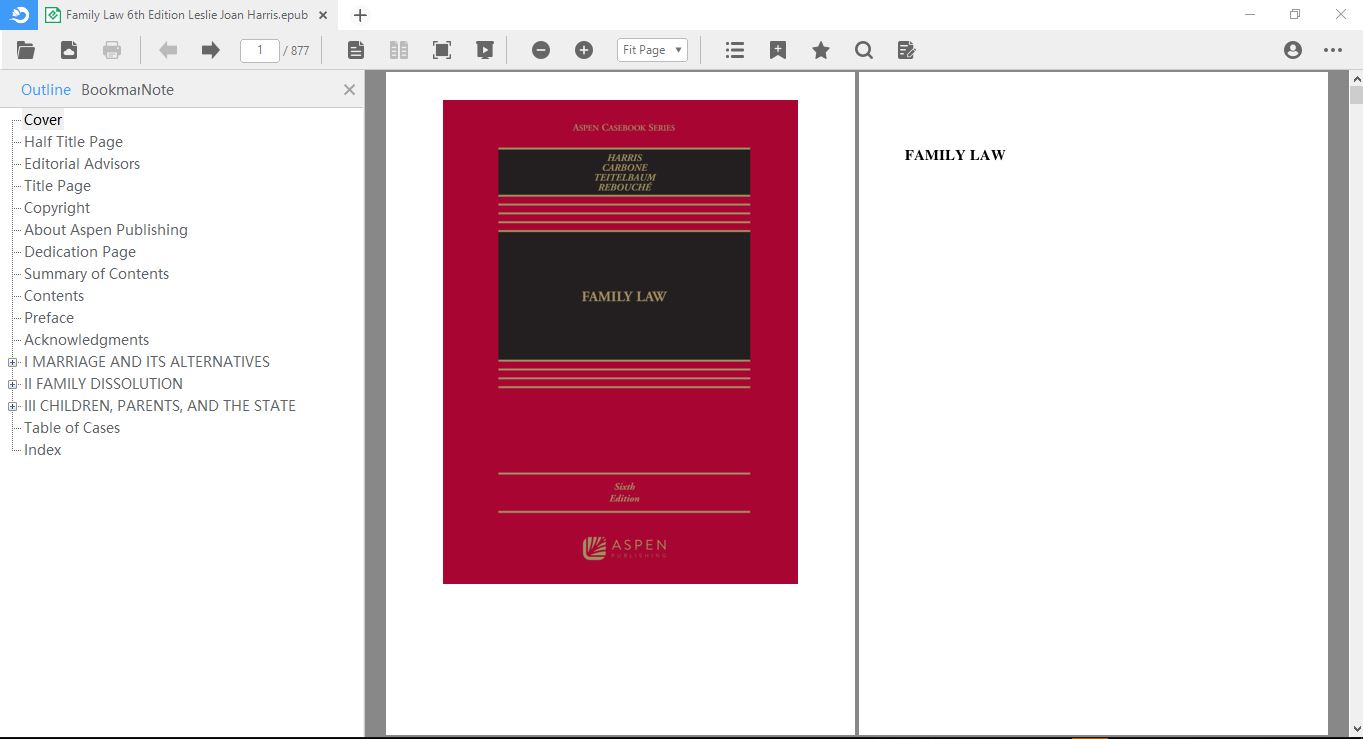1363x739 pixels.
Task: Open Summary of Contents entry
Action: (96, 274)
